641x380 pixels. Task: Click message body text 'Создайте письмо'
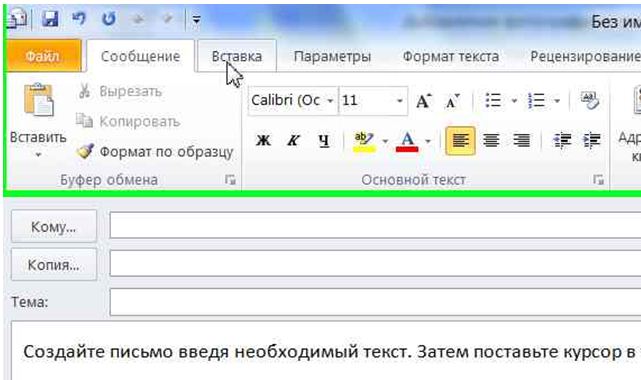(x=98, y=352)
